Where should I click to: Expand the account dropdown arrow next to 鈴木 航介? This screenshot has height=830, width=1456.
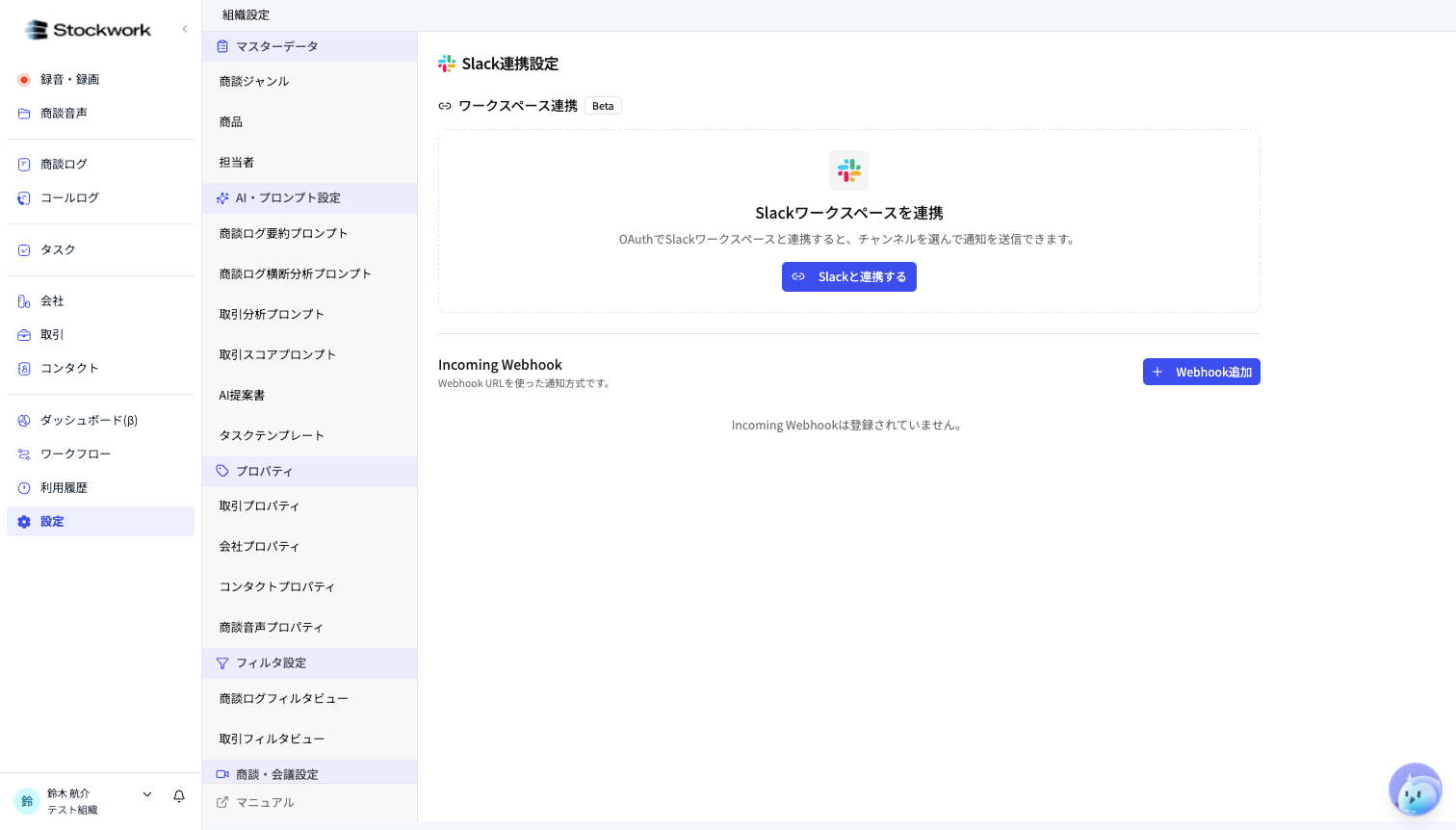pyautogui.click(x=147, y=794)
